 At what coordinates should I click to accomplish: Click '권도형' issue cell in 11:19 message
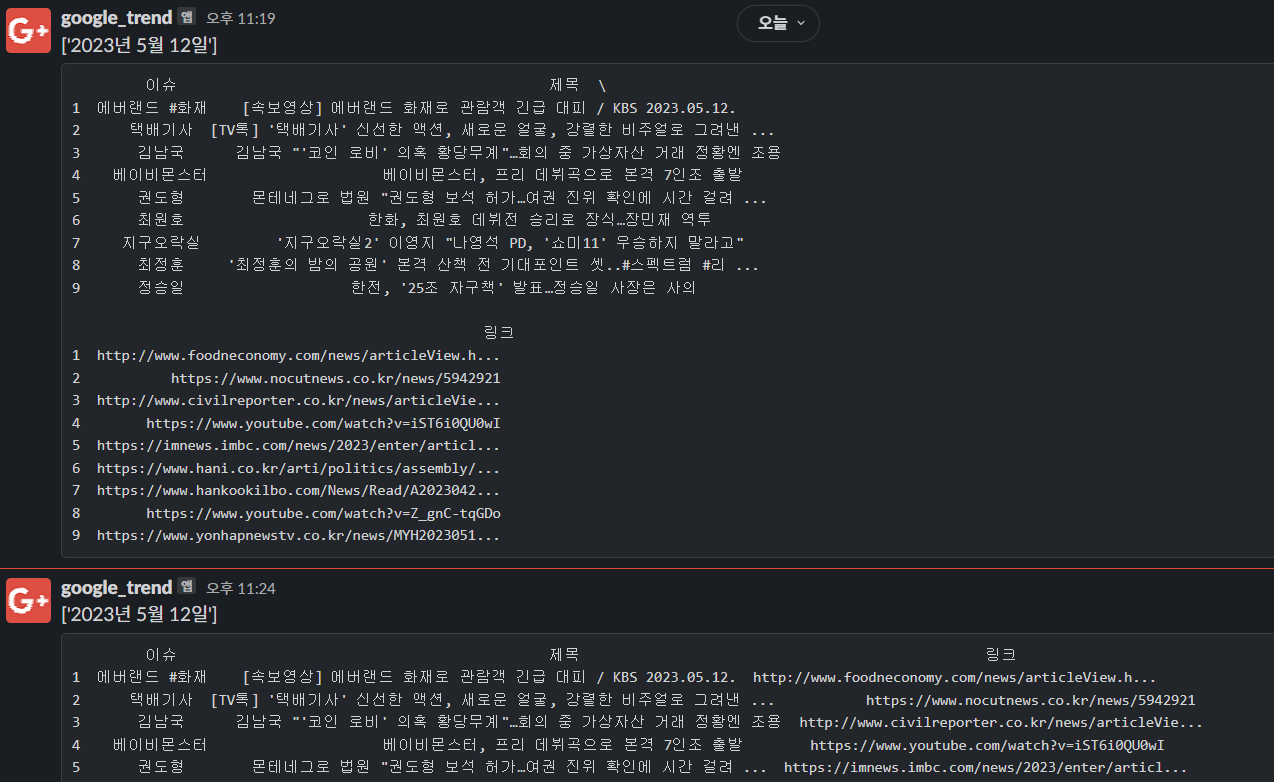pos(161,198)
